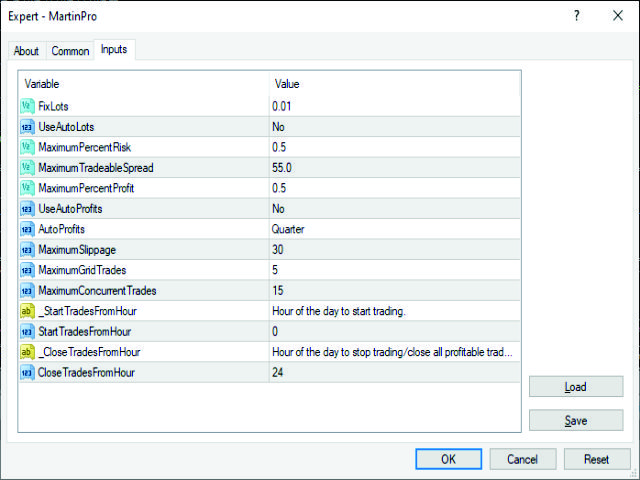Open the AutoProfits Quarter value dropdown
The height and width of the screenshot is (480, 640).
coord(395,229)
